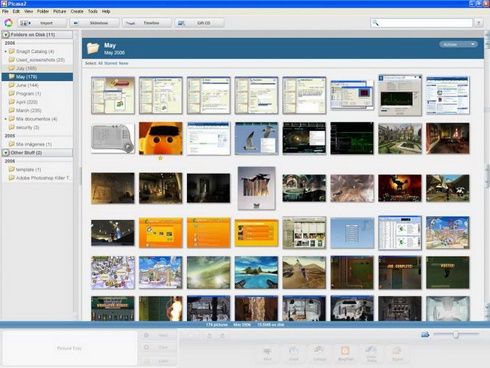The width and height of the screenshot is (490, 368).
Task: Click the All link next to Select
Action: click(100, 63)
